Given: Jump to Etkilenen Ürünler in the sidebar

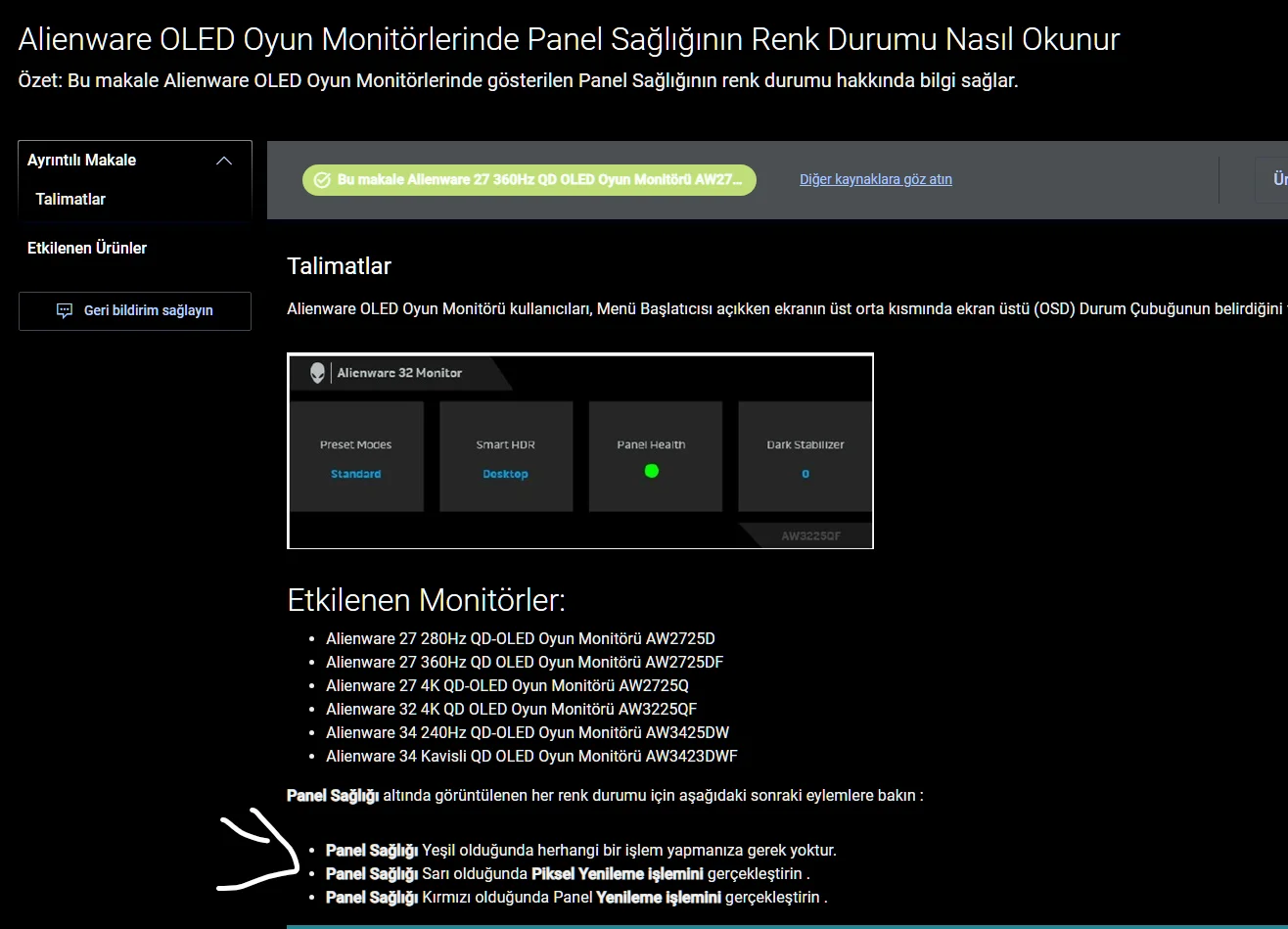Looking at the screenshot, I should click(87, 248).
